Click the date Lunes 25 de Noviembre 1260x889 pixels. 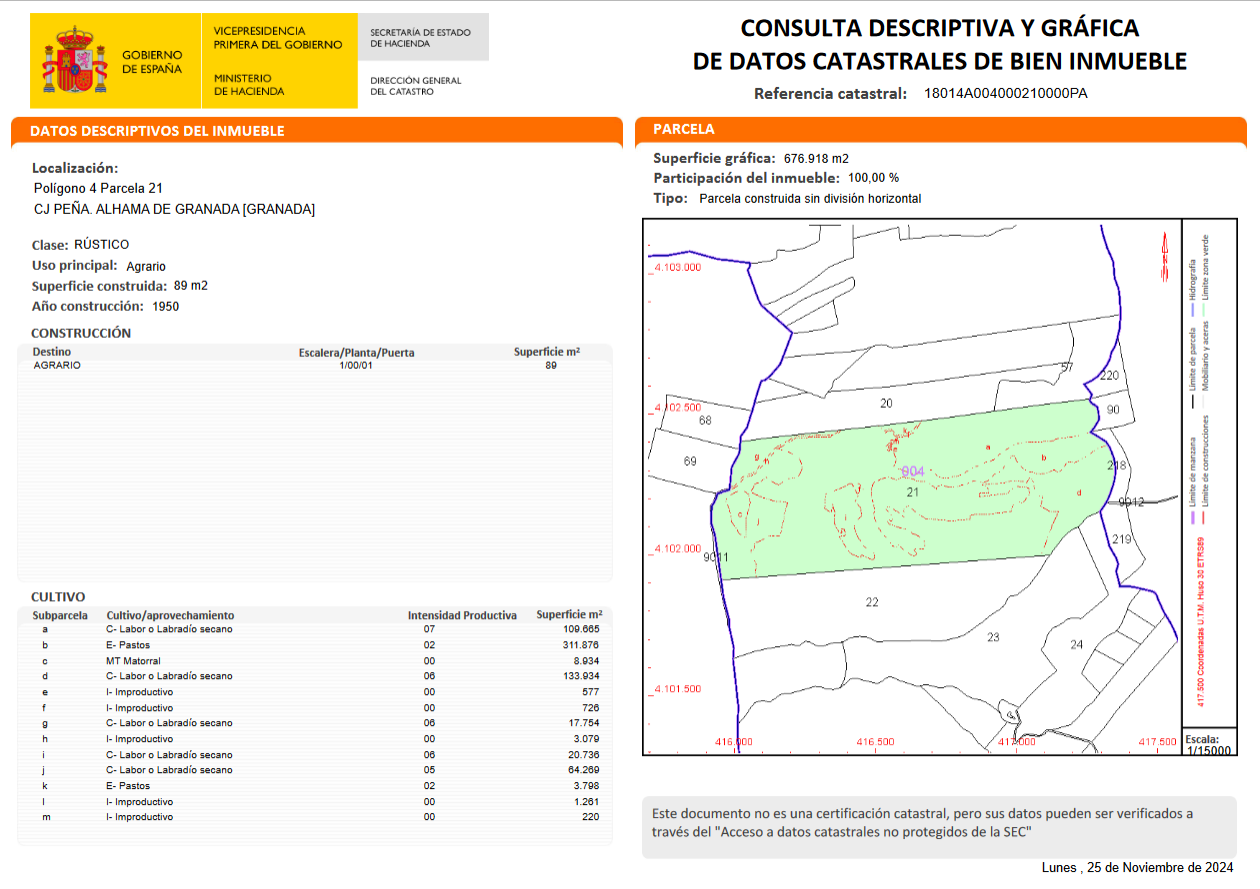coord(1136,867)
